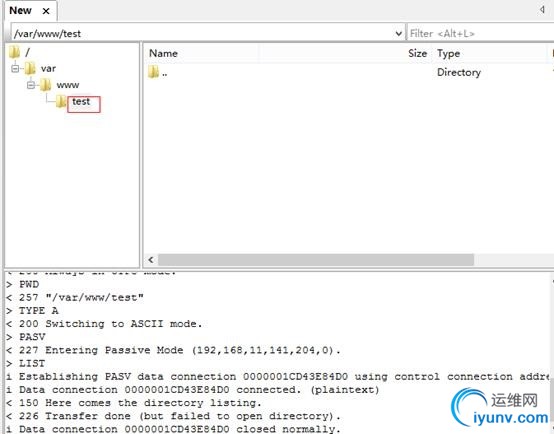Collapse the www tree node
Image resolution: width=554 pixels, height=434 pixels.
tap(31, 85)
